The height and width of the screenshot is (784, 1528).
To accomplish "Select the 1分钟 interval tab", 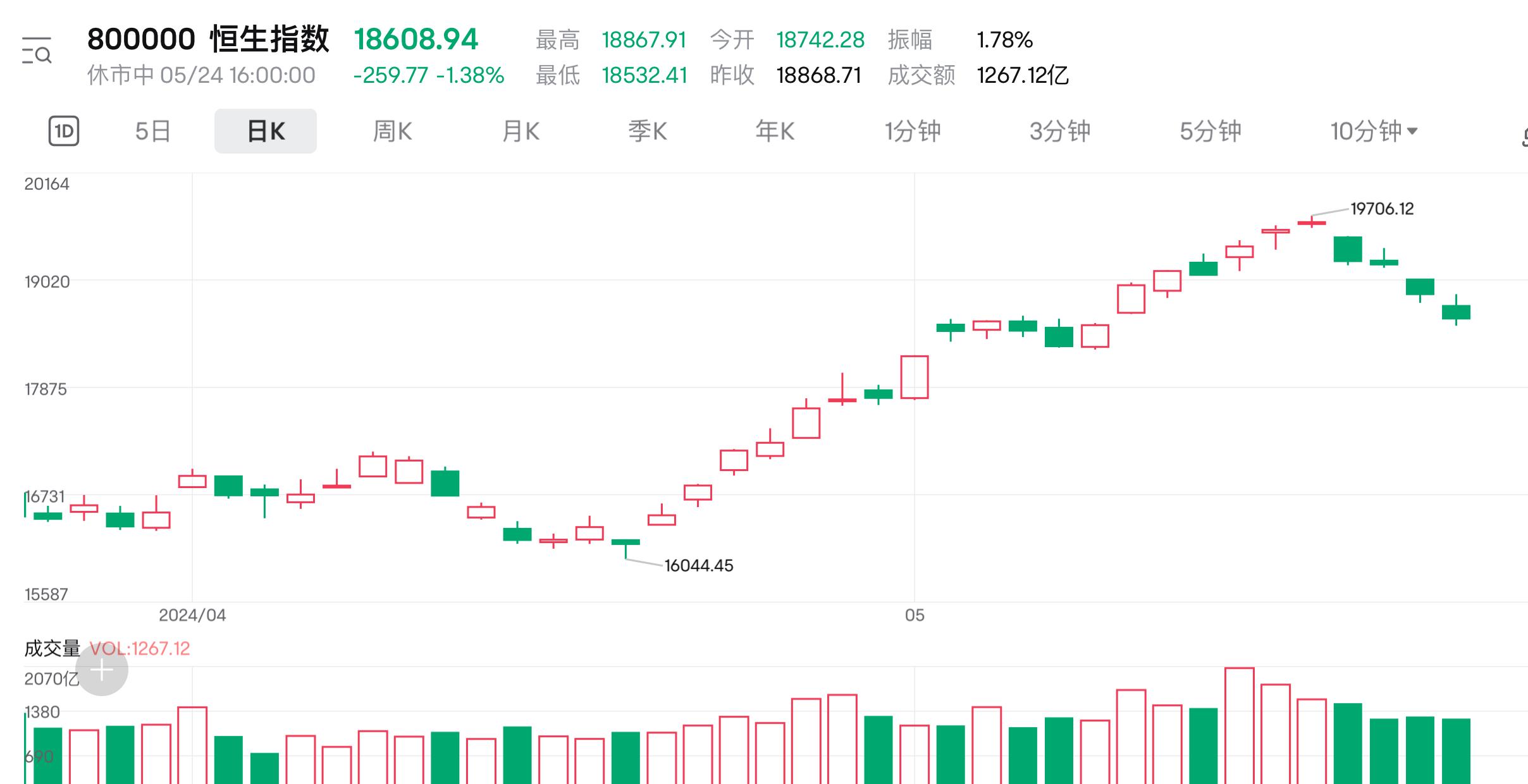I will [x=913, y=132].
